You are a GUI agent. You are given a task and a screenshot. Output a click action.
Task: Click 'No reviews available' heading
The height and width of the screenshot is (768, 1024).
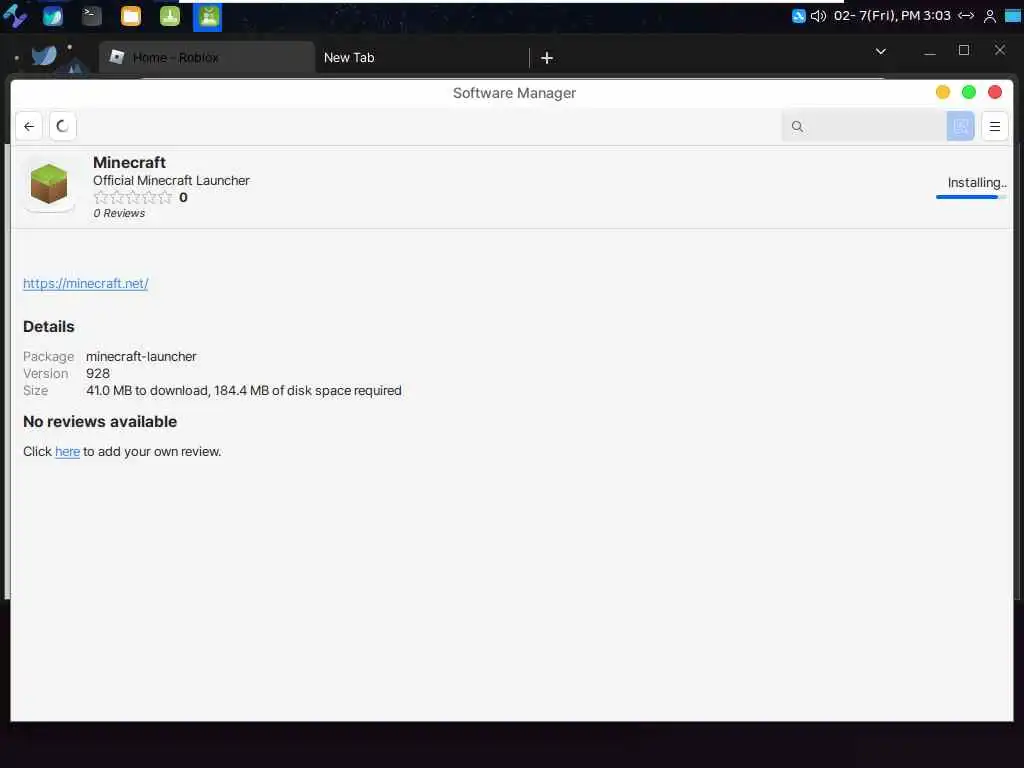100,422
